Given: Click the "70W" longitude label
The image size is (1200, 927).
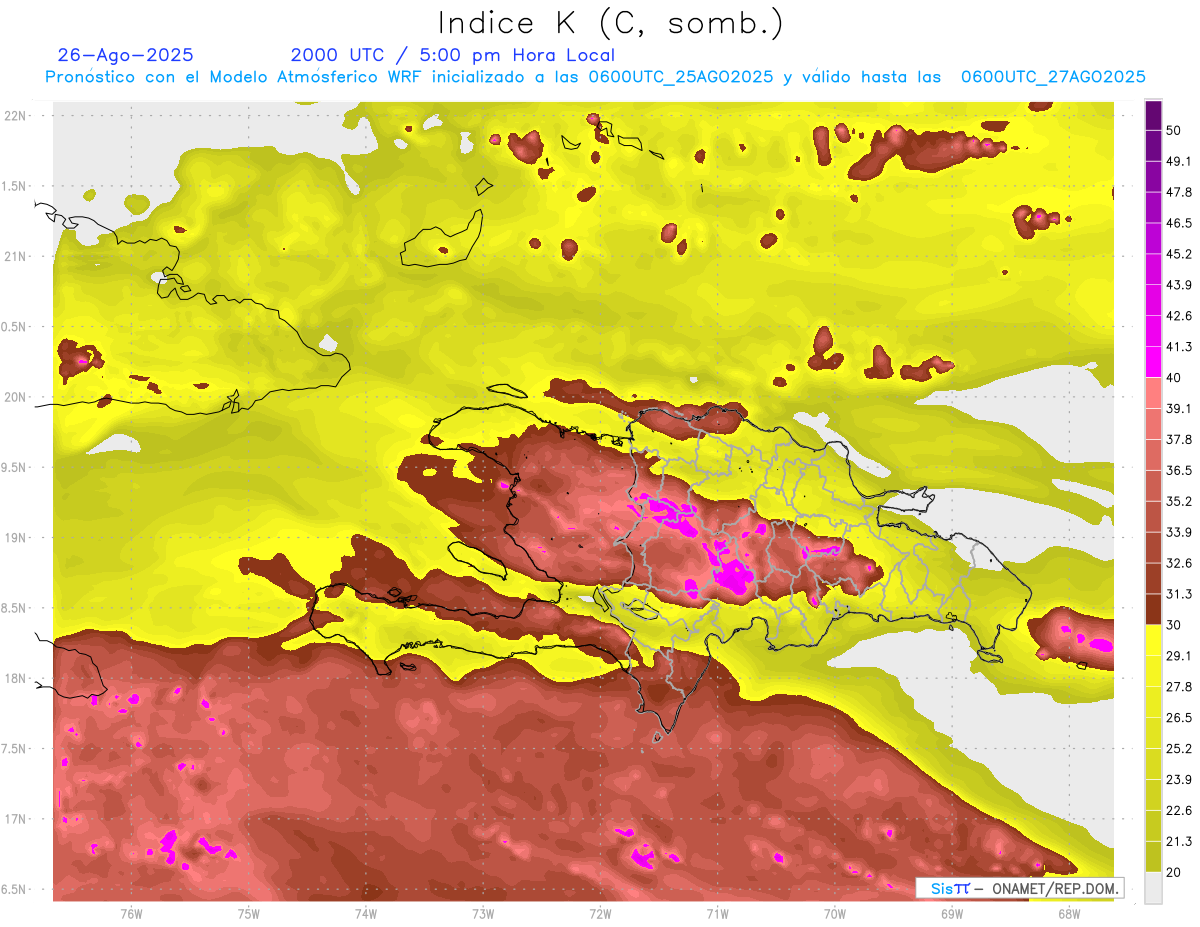Looking at the screenshot, I should 835,913.
